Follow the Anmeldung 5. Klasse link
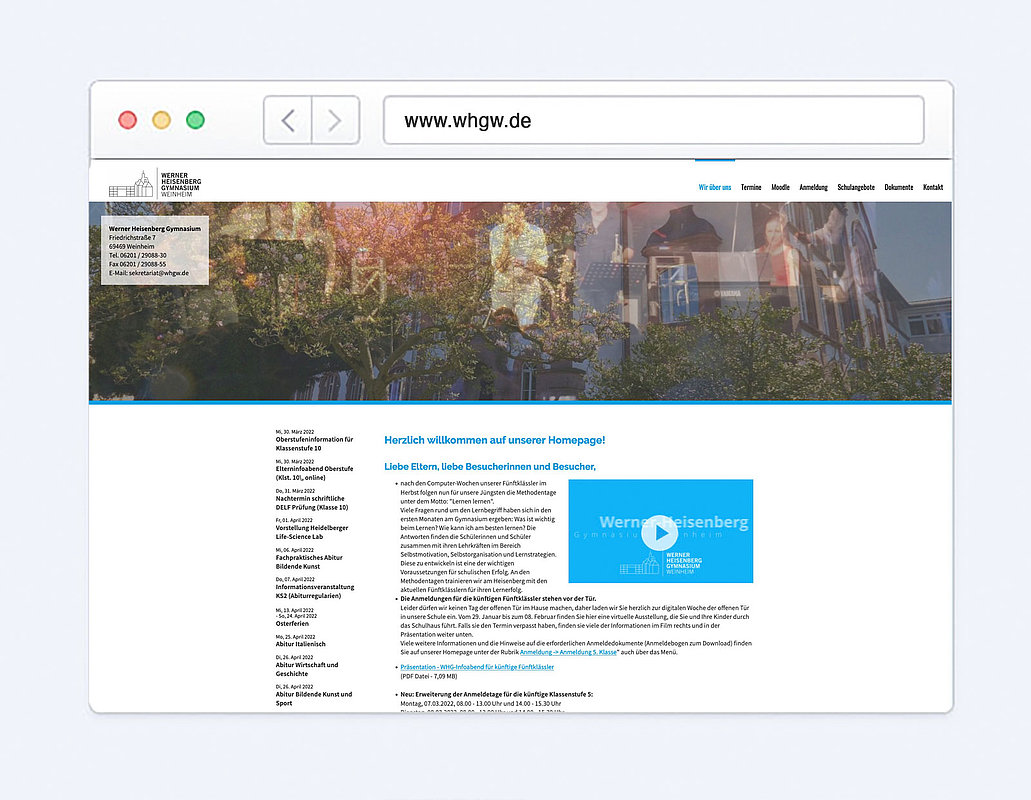 point(569,652)
